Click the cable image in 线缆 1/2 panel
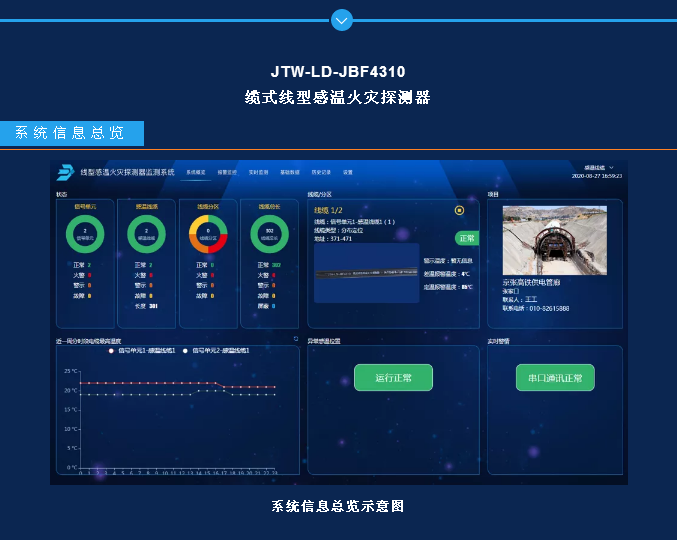 point(366,272)
